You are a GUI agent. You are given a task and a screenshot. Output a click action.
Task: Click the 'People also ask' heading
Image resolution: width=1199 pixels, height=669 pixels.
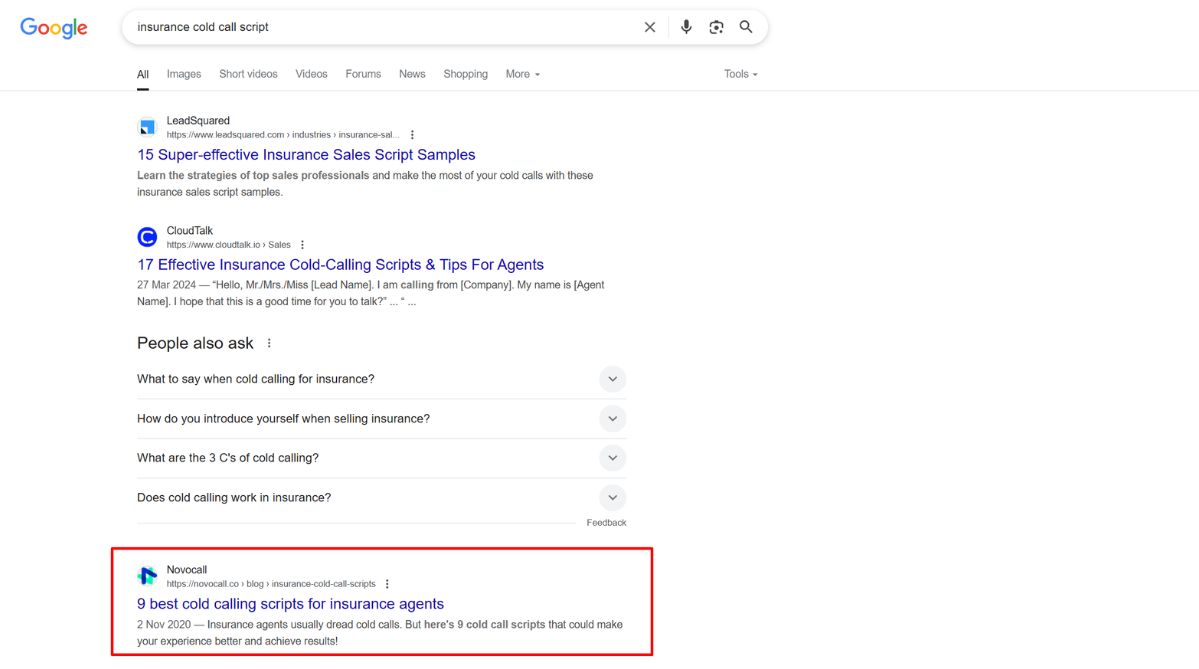(x=195, y=343)
